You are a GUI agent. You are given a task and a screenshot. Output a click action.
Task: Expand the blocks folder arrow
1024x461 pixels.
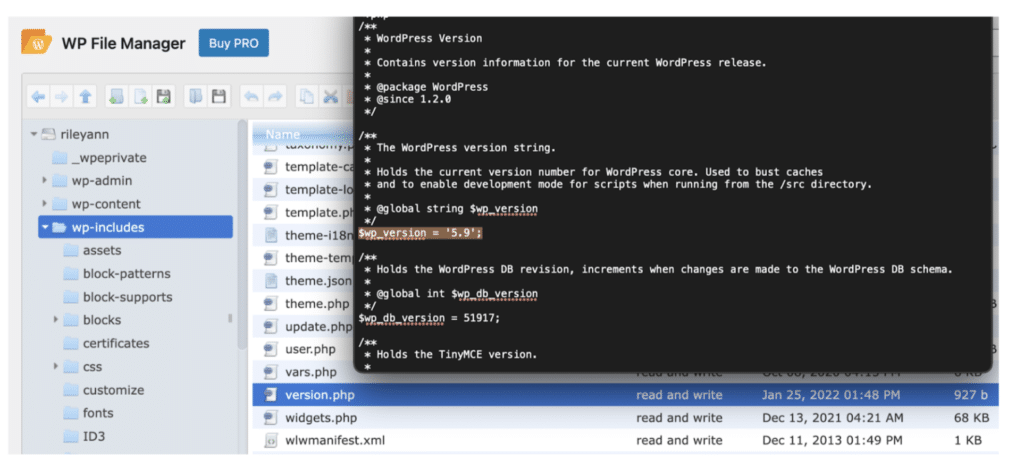(56, 320)
